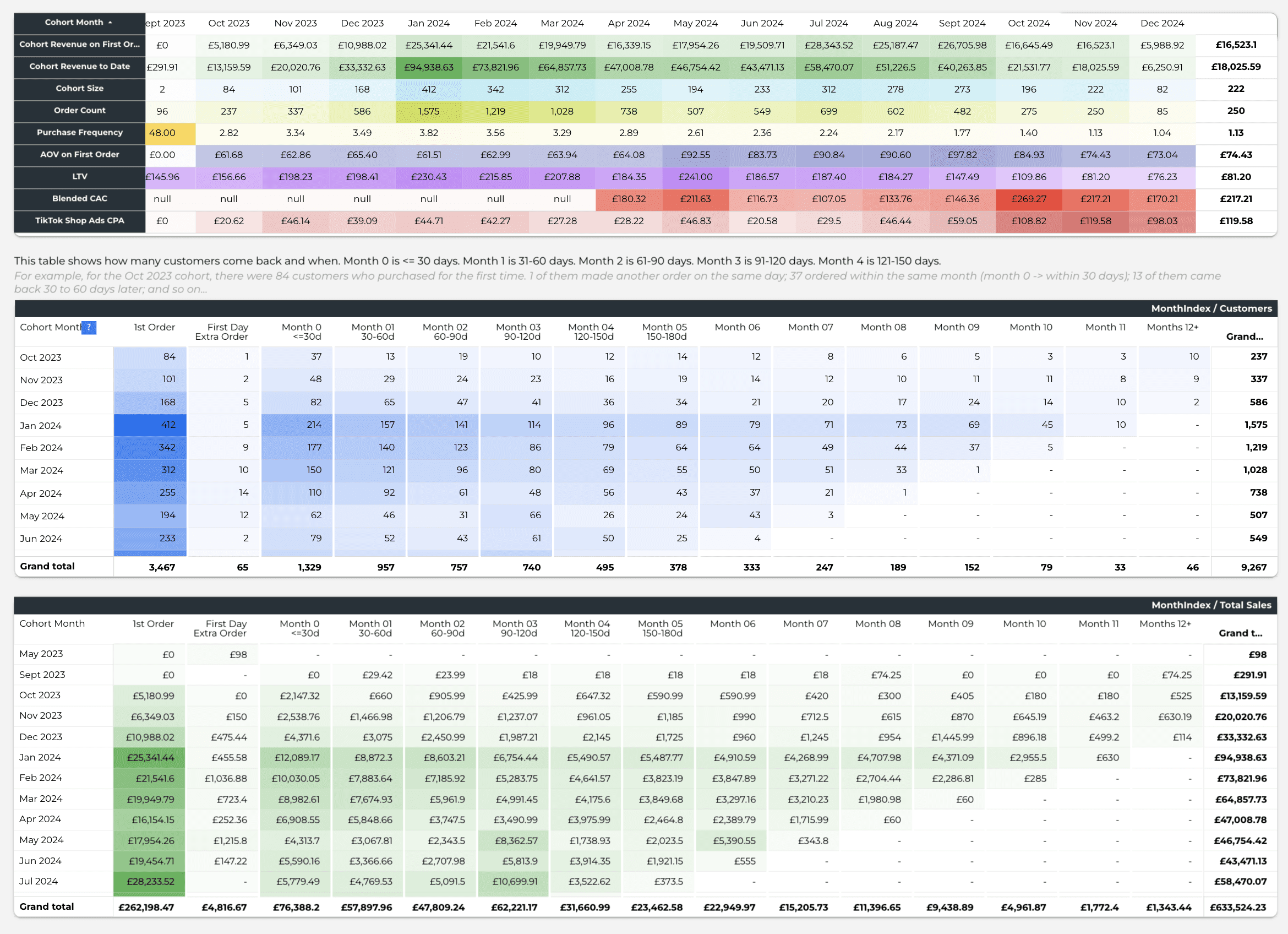The width and height of the screenshot is (1288, 934).
Task: Click 'Month 11' column header in Customers table
Action: [x=1105, y=327]
